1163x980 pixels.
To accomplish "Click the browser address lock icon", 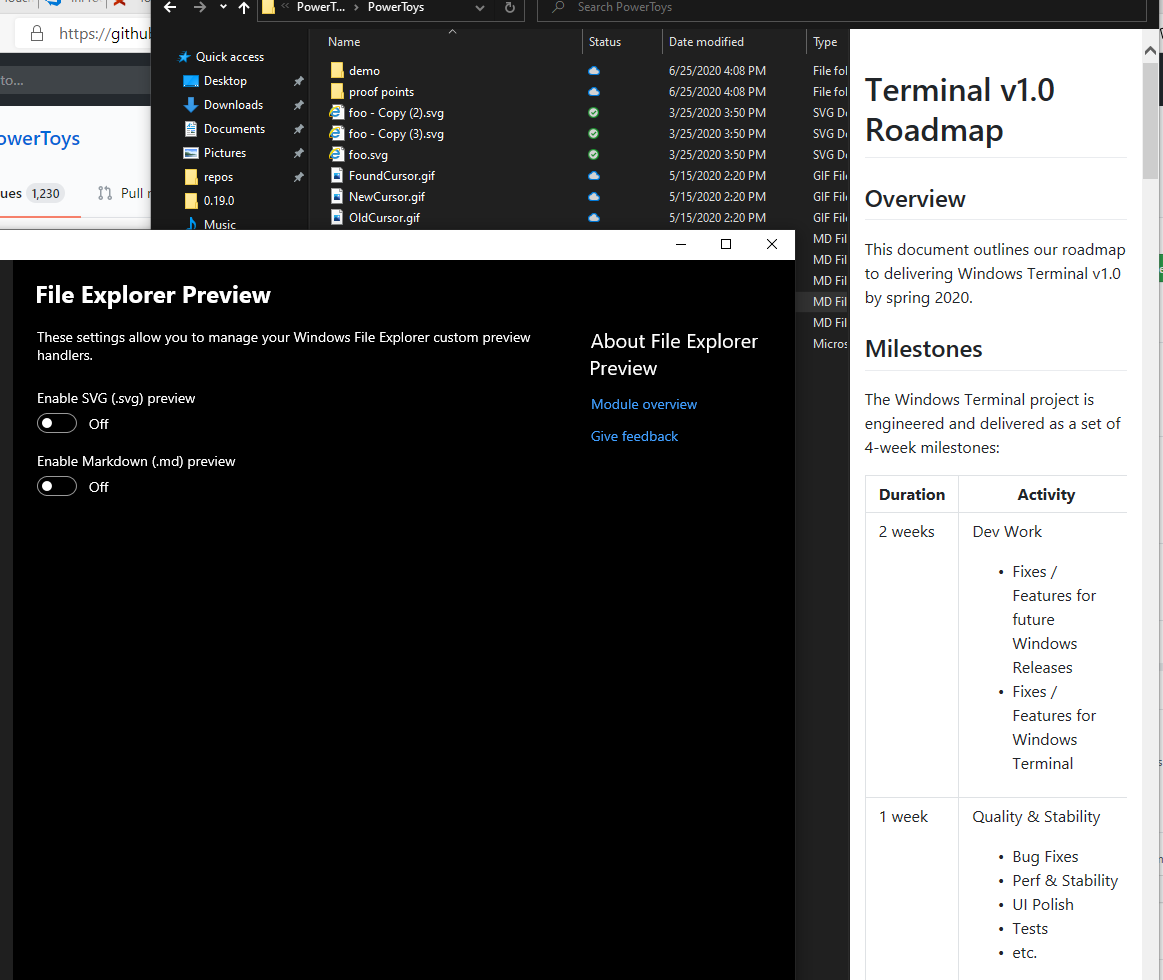I will click(36, 33).
